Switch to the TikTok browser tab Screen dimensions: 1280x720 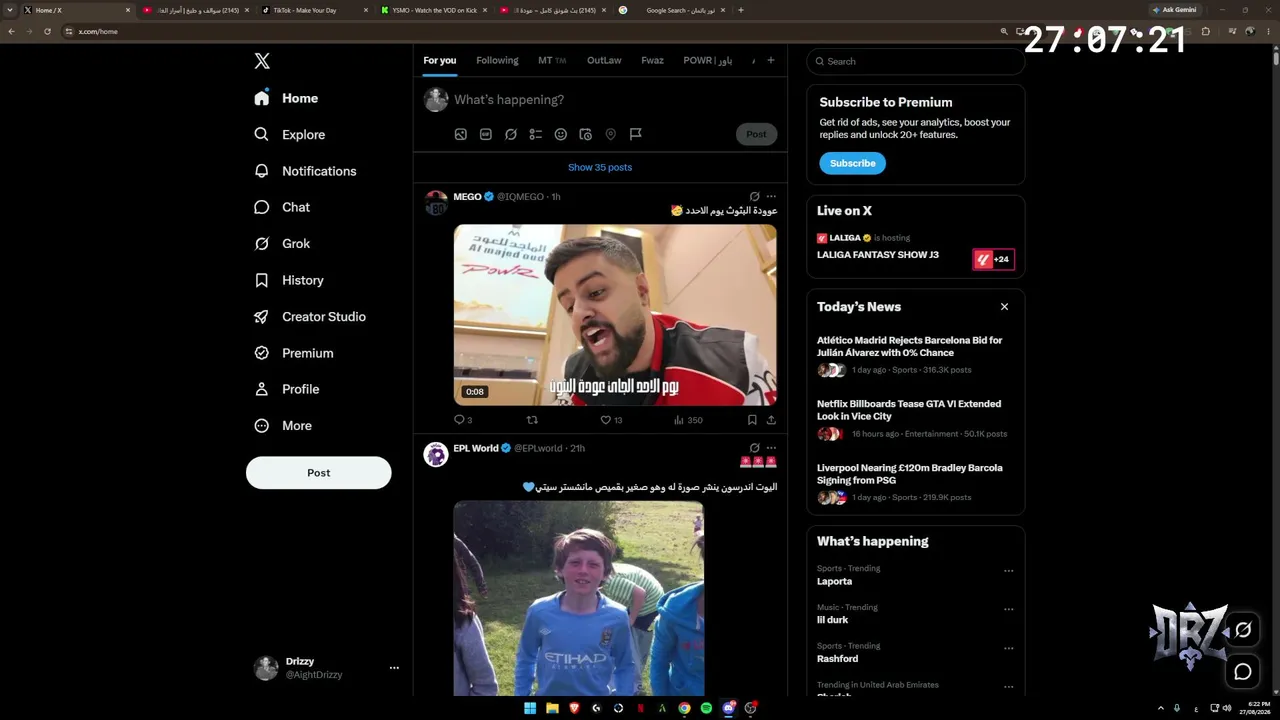[312, 10]
